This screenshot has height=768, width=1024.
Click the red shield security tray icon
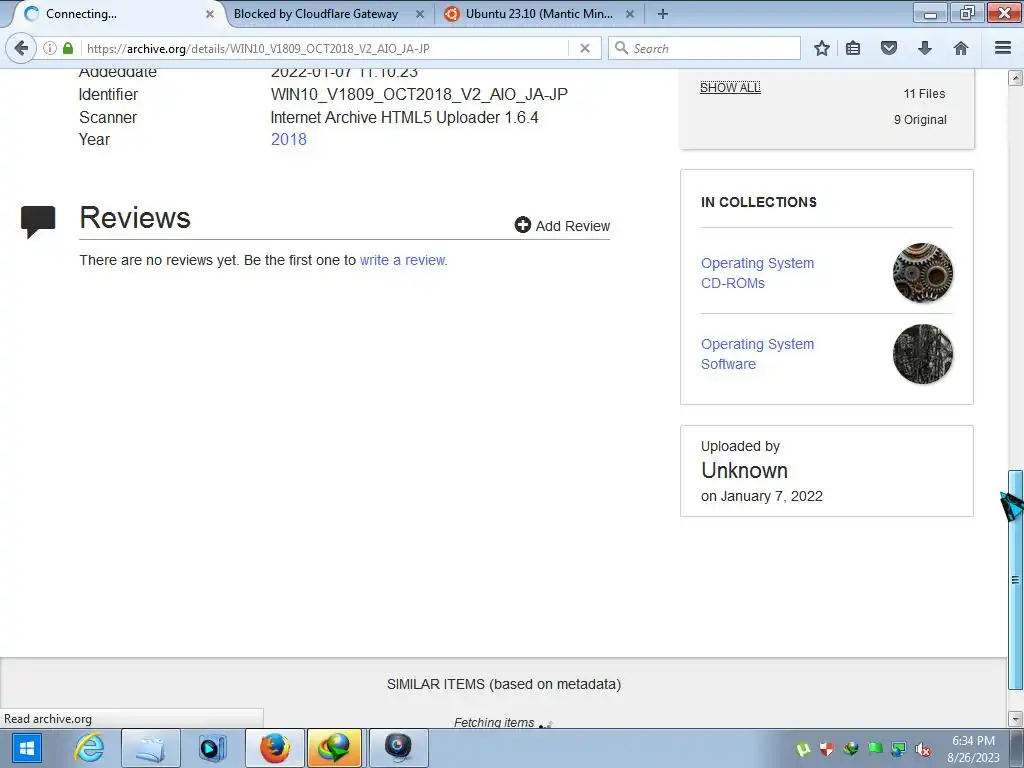click(x=827, y=750)
